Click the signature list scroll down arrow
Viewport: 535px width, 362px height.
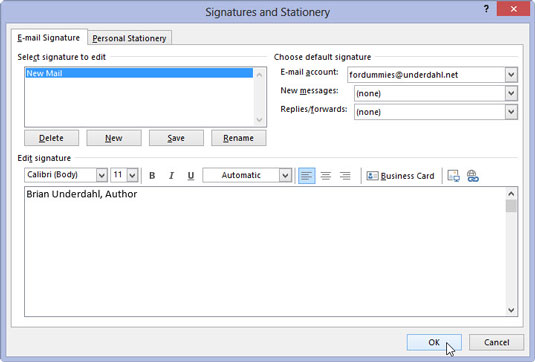(x=259, y=119)
